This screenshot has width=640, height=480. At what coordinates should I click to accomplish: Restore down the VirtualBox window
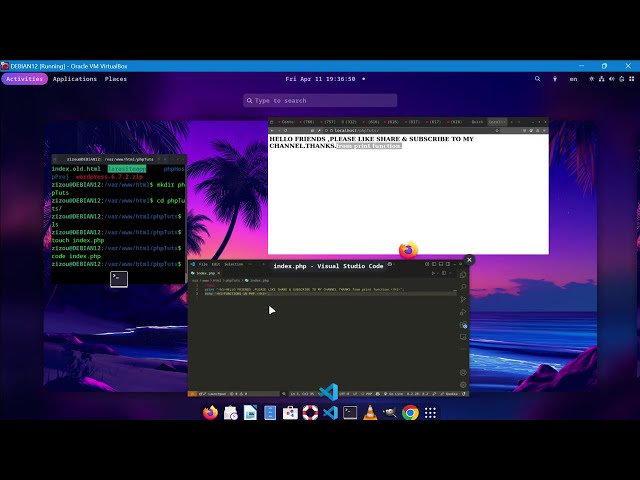point(604,66)
